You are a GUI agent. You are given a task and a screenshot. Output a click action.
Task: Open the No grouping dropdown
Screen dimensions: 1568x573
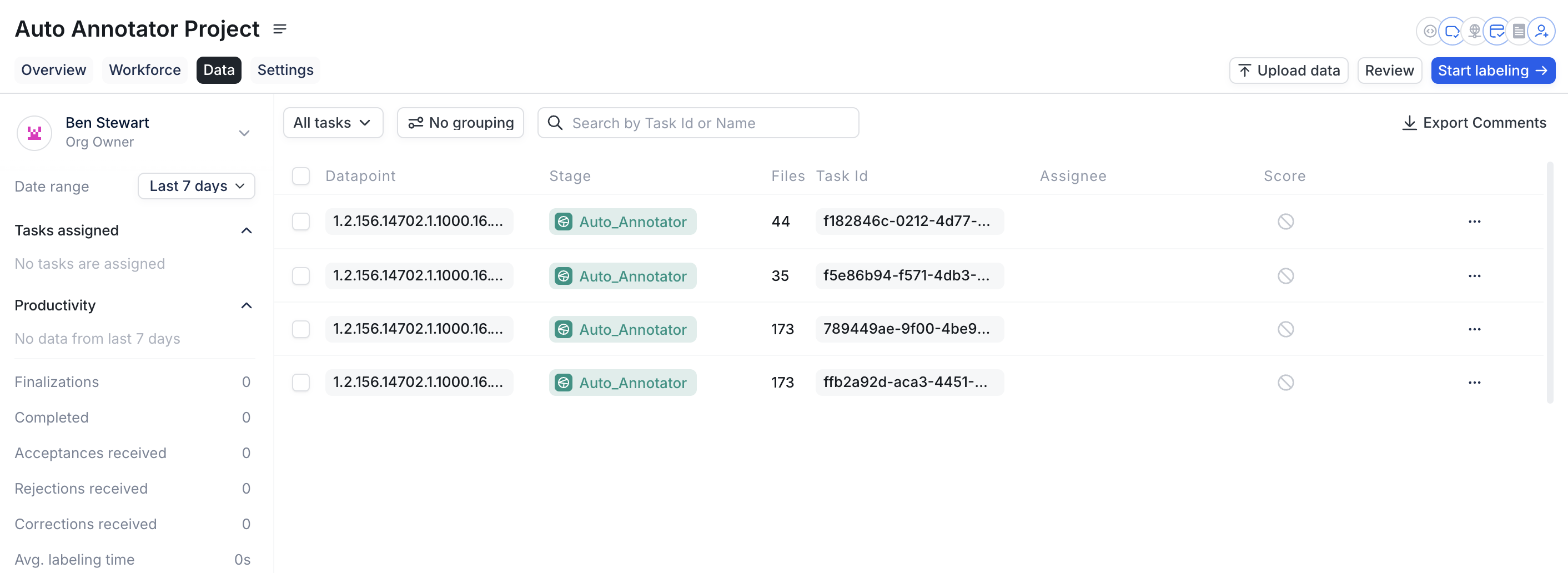[460, 123]
